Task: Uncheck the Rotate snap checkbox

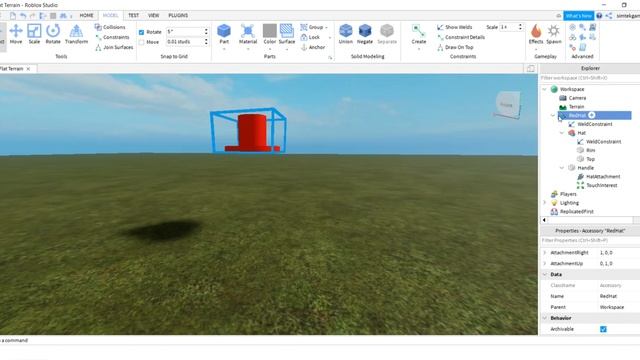Action: [142, 32]
